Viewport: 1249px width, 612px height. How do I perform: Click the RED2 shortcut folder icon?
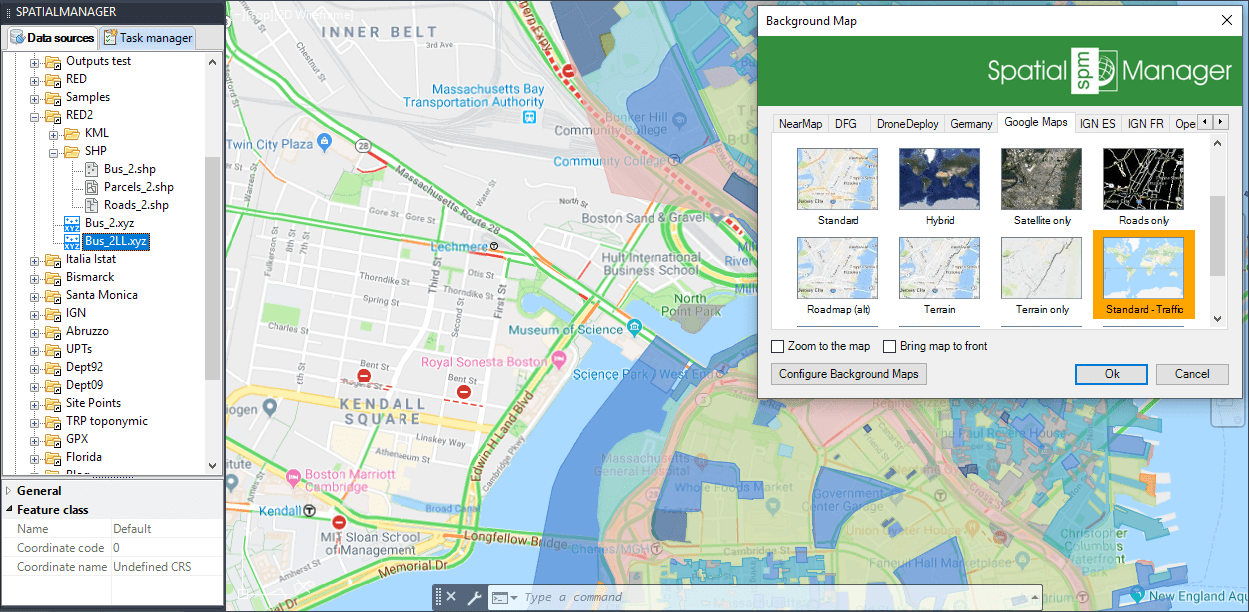[53, 115]
